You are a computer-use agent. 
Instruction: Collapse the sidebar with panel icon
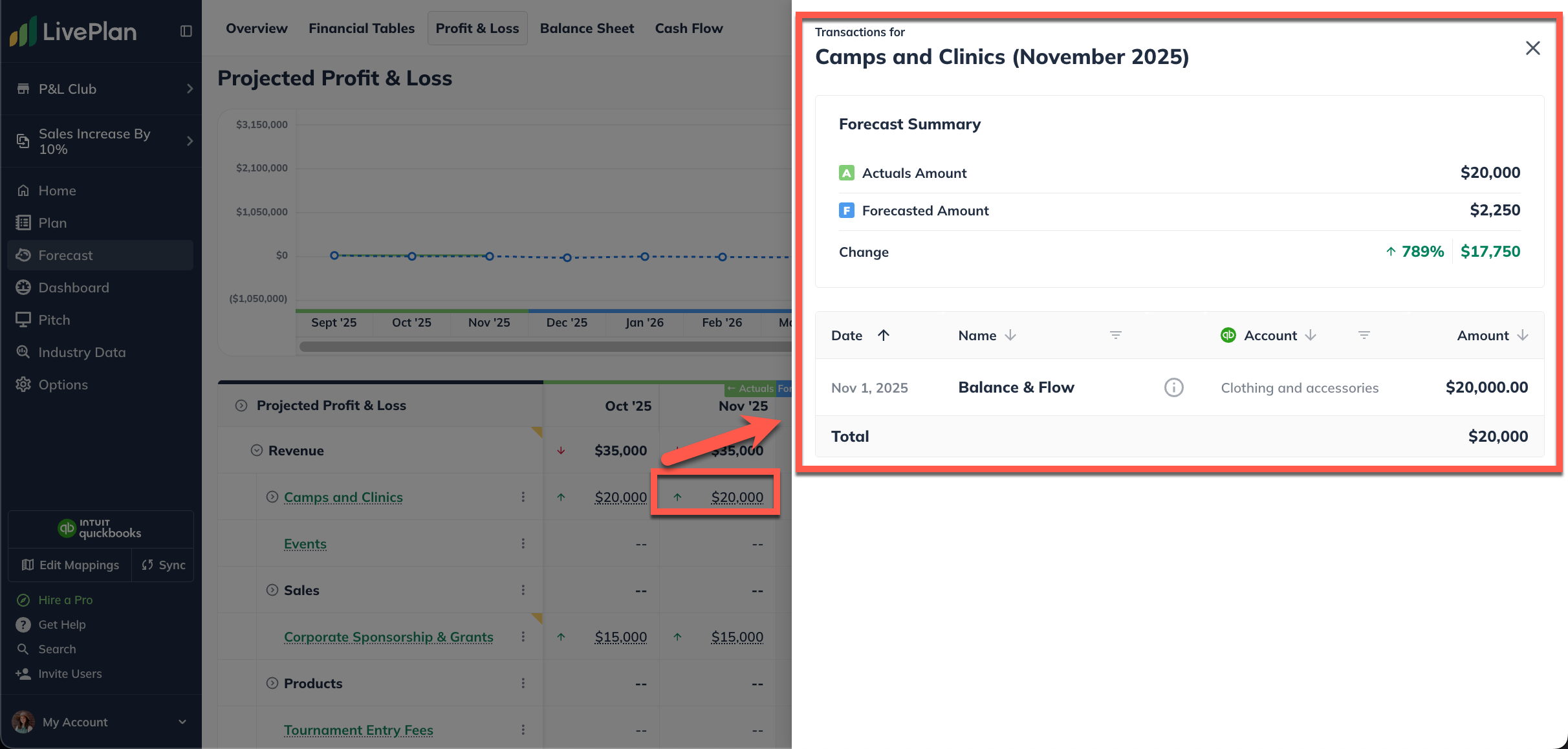(186, 31)
